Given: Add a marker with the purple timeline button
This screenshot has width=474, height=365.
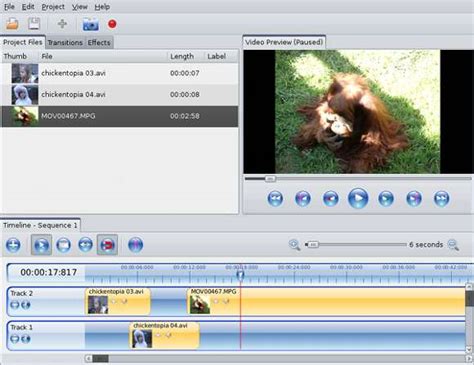Looking at the screenshot, I should point(135,245).
